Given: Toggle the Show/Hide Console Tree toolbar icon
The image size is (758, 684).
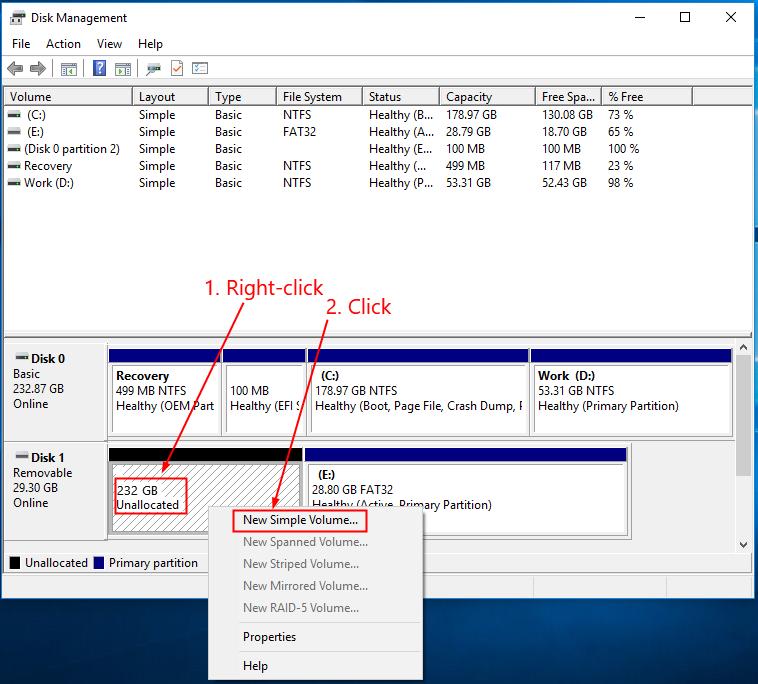Looking at the screenshot, I should click(69, 69).
